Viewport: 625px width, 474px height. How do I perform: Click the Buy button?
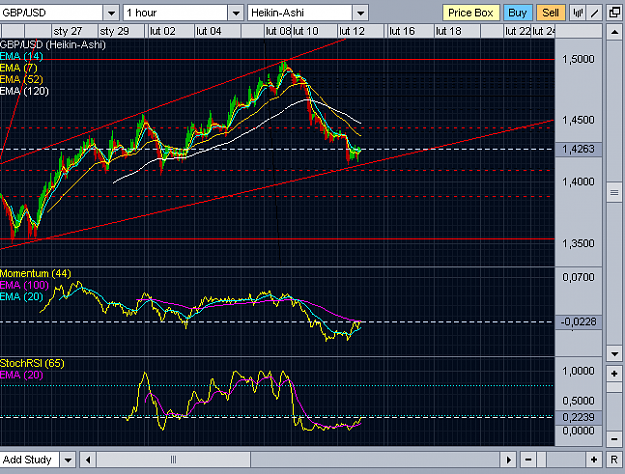(517, 13)
